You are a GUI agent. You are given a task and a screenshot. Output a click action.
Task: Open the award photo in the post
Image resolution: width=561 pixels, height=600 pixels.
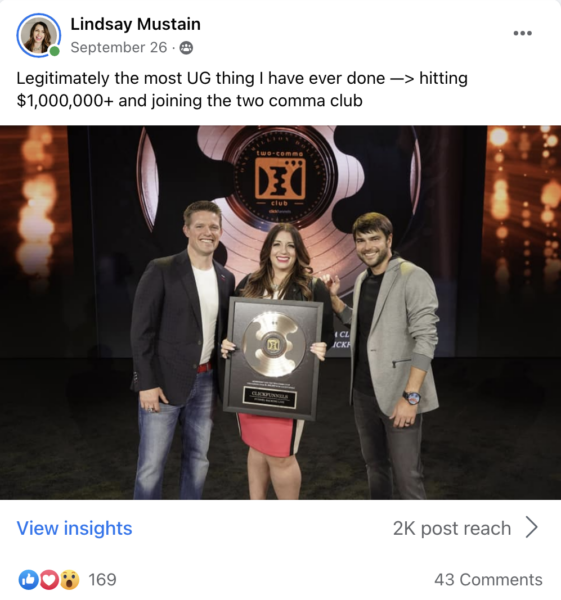280,312
